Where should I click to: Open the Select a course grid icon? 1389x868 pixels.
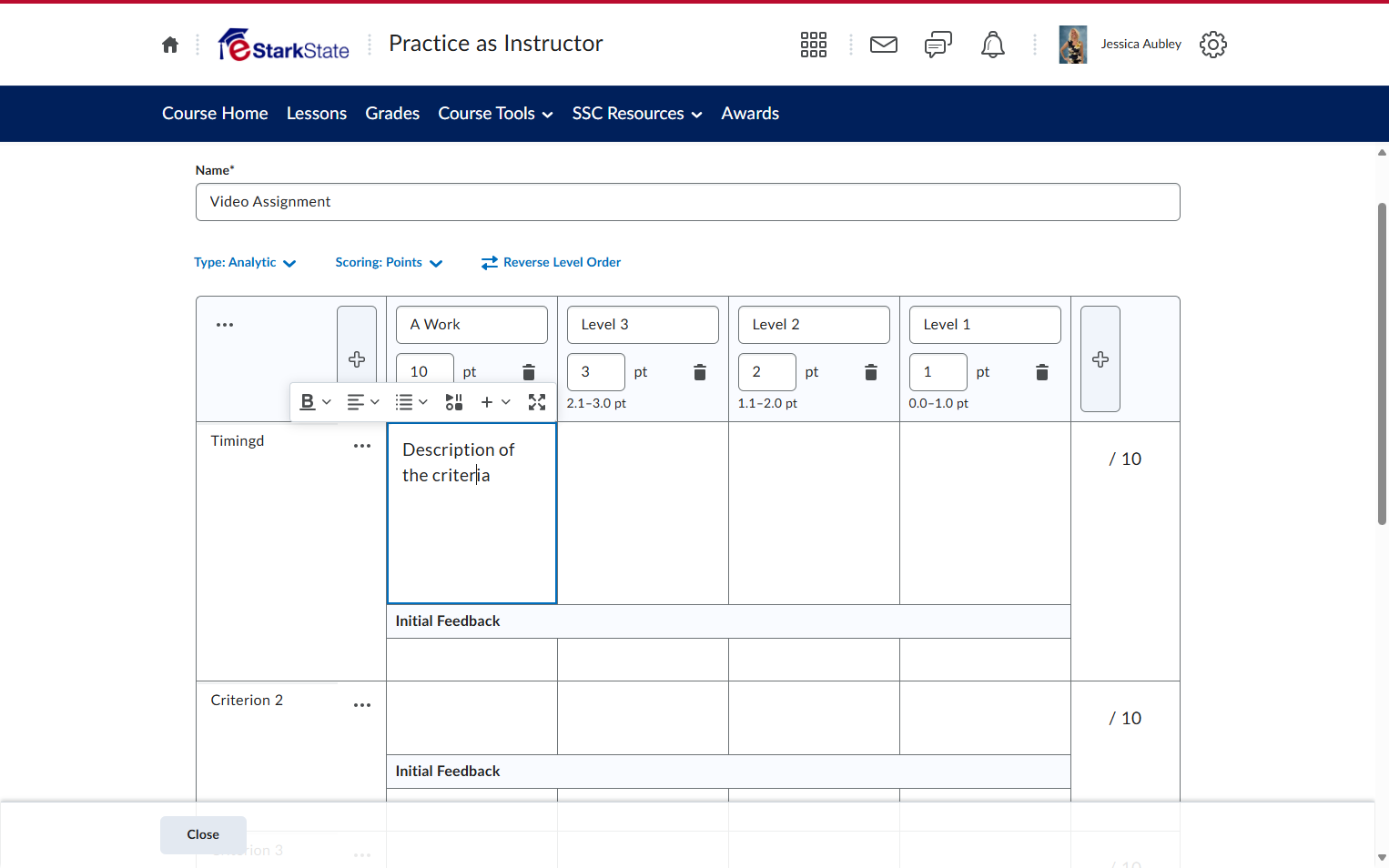pos(813,44)
